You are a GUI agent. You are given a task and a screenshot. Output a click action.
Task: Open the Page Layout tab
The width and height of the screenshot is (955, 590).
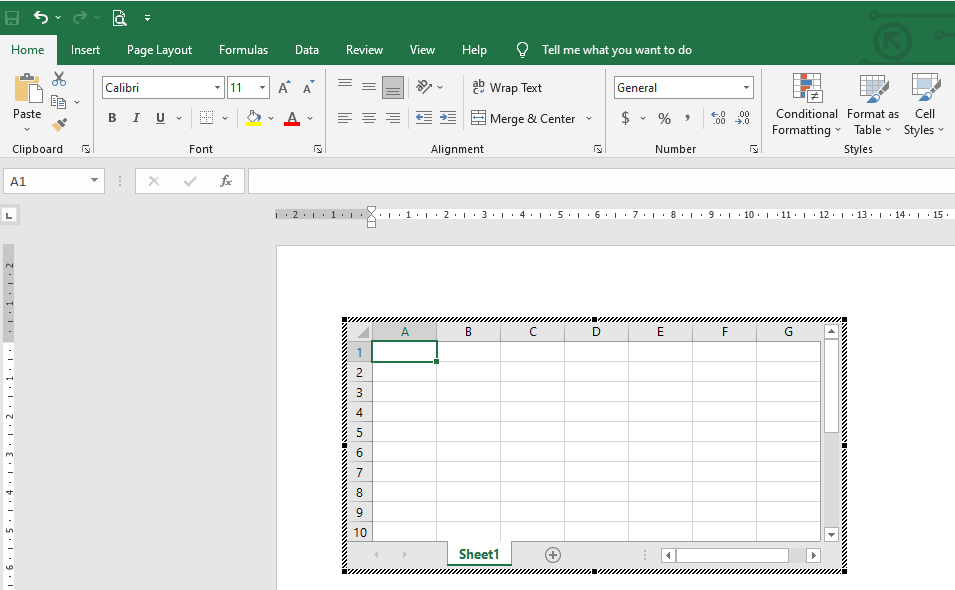point(159,50)
